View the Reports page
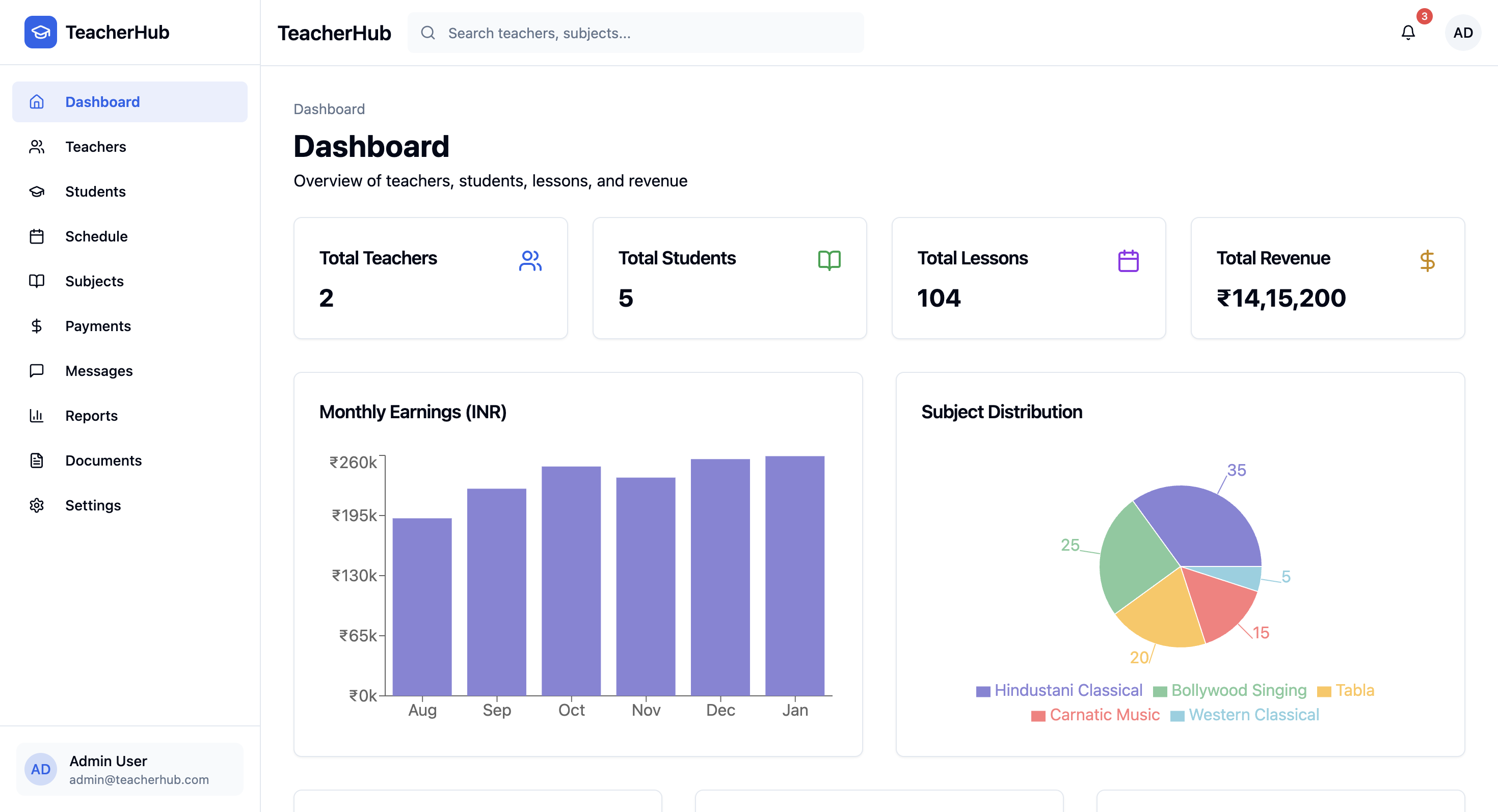 coord(130,415)
